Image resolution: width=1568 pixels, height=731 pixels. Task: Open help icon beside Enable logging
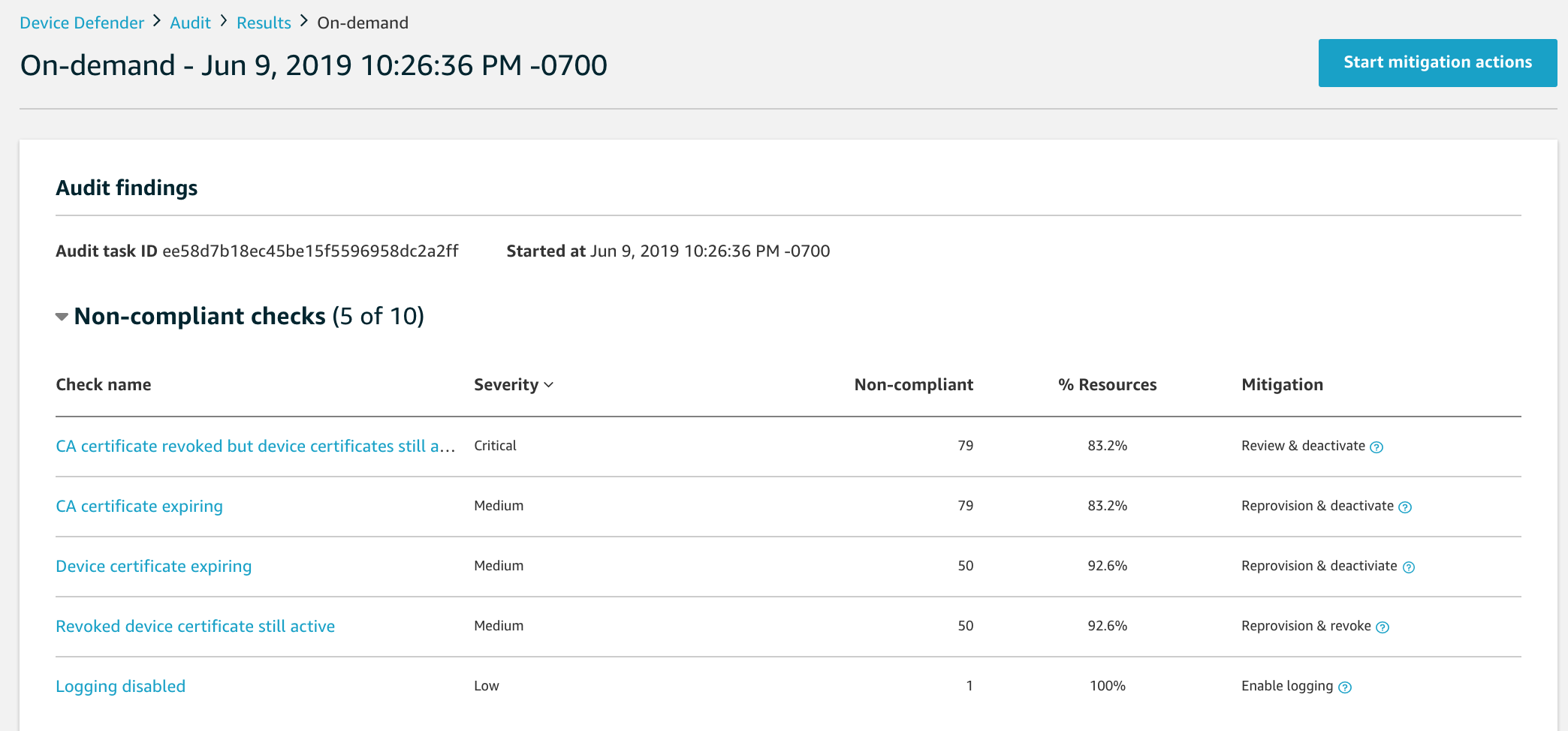click(x=1345, y=687)
